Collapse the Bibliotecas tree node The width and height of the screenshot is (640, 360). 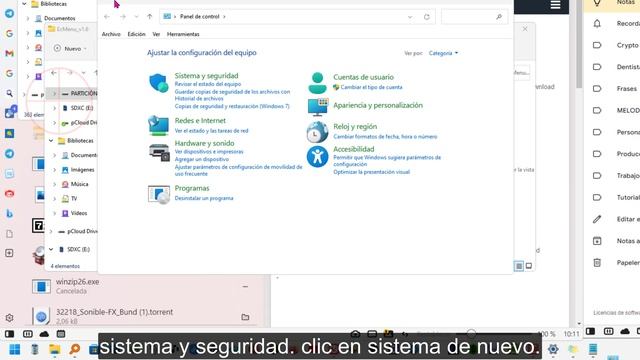point(51,141)
